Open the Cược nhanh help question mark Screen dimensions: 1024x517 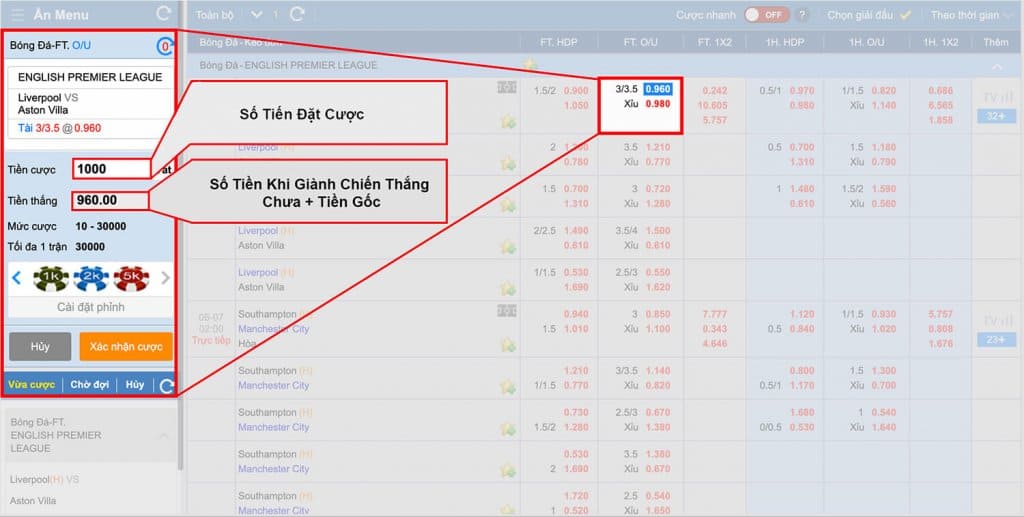(x=801, y=15)
